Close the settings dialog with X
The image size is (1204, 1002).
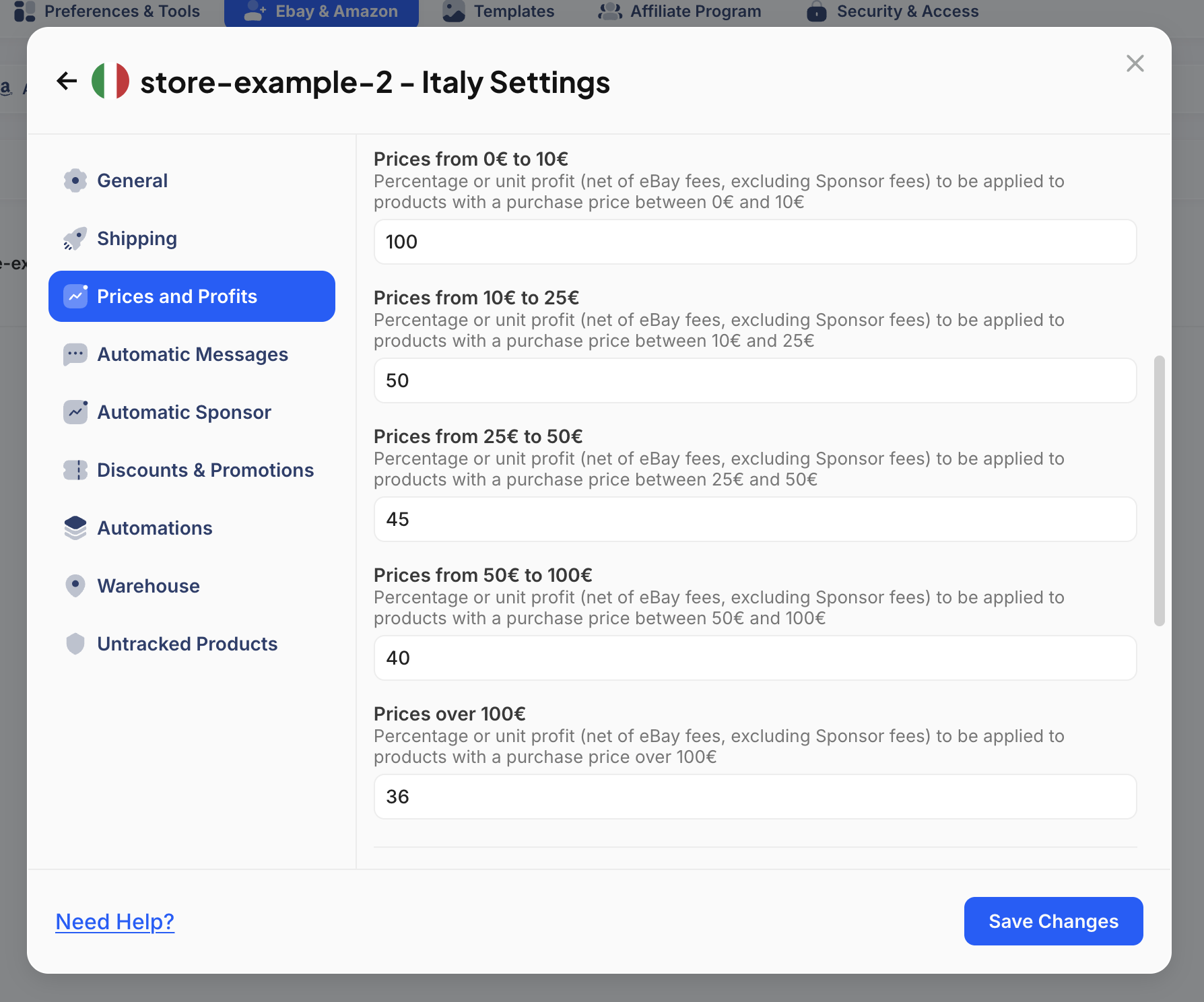[1135, 63]
